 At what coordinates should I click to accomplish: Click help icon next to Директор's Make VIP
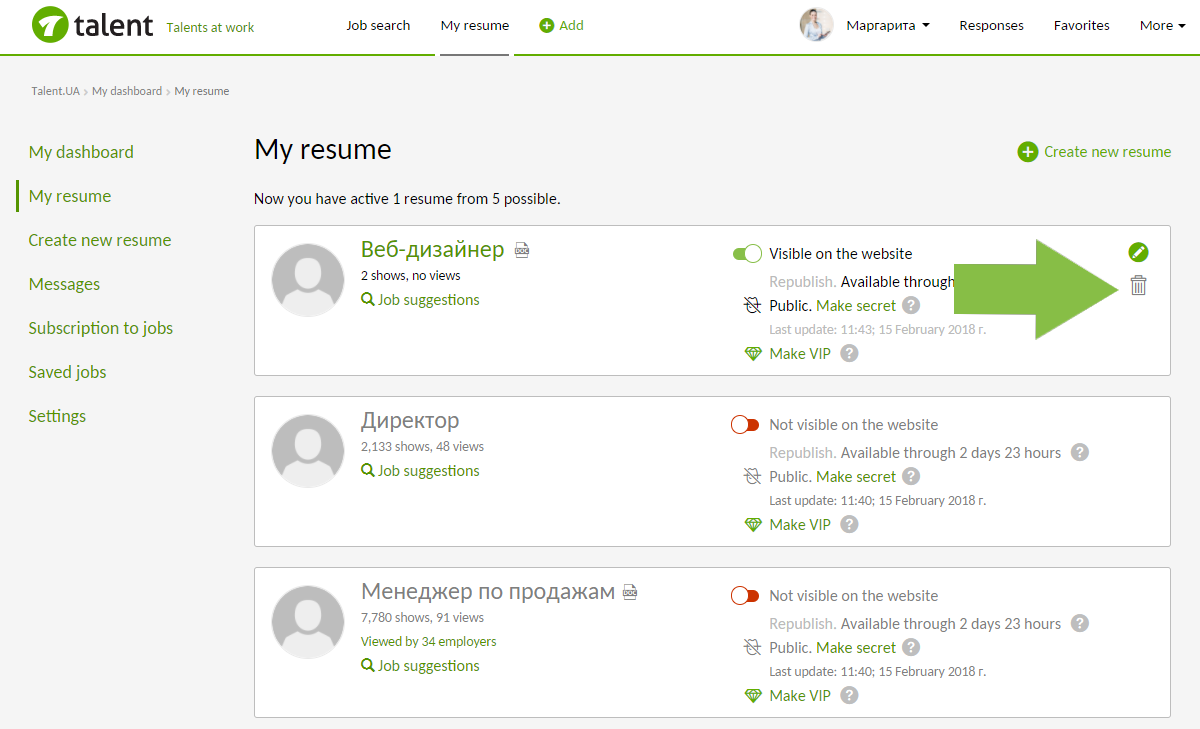click(x=849, y=524)
